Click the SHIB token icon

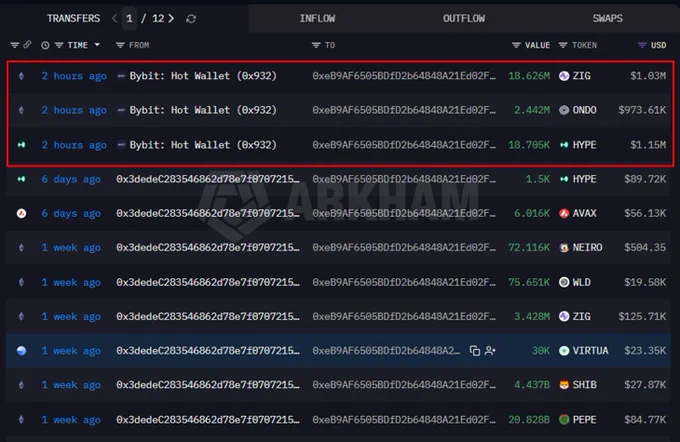[564, 385]
